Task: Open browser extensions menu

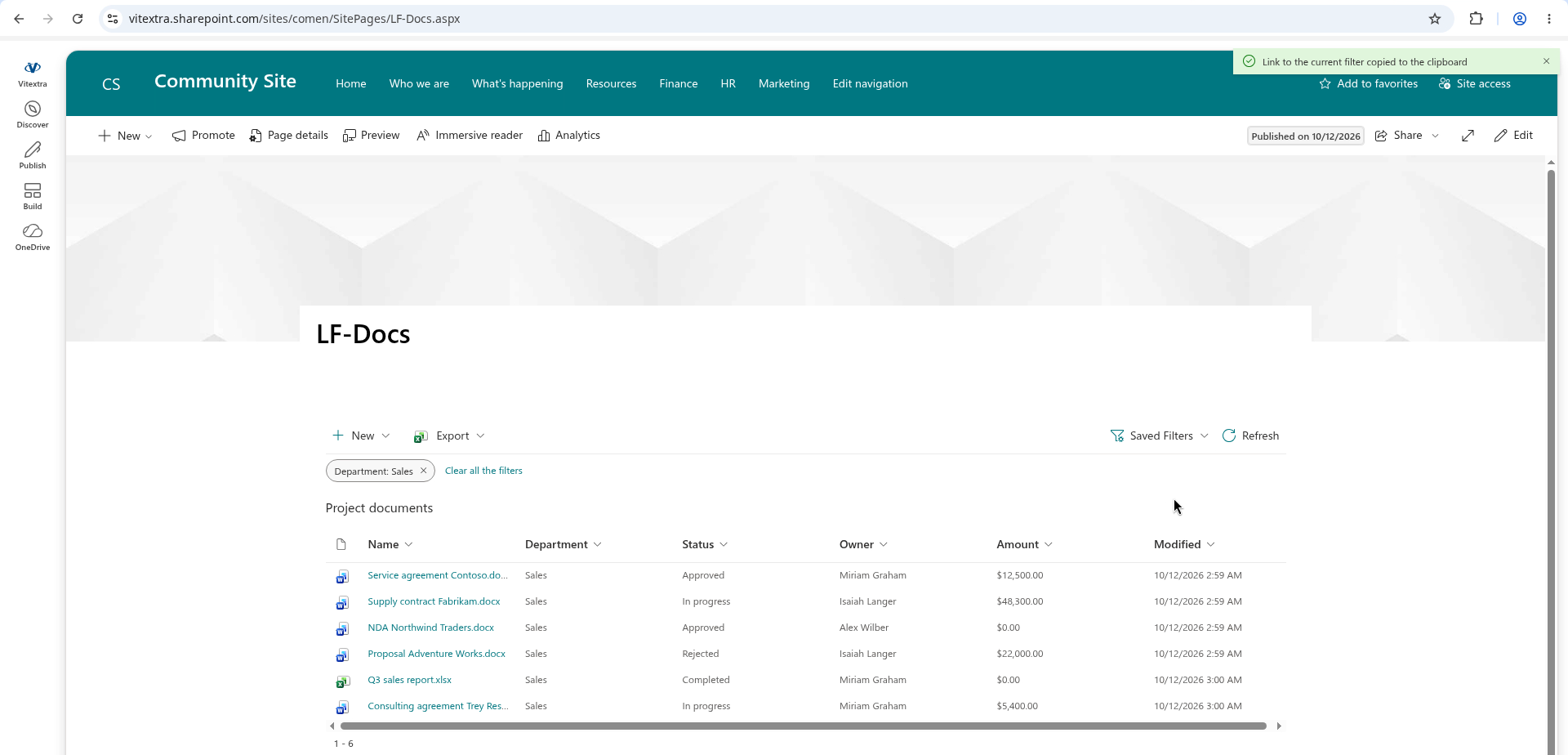Action: 1476,19
